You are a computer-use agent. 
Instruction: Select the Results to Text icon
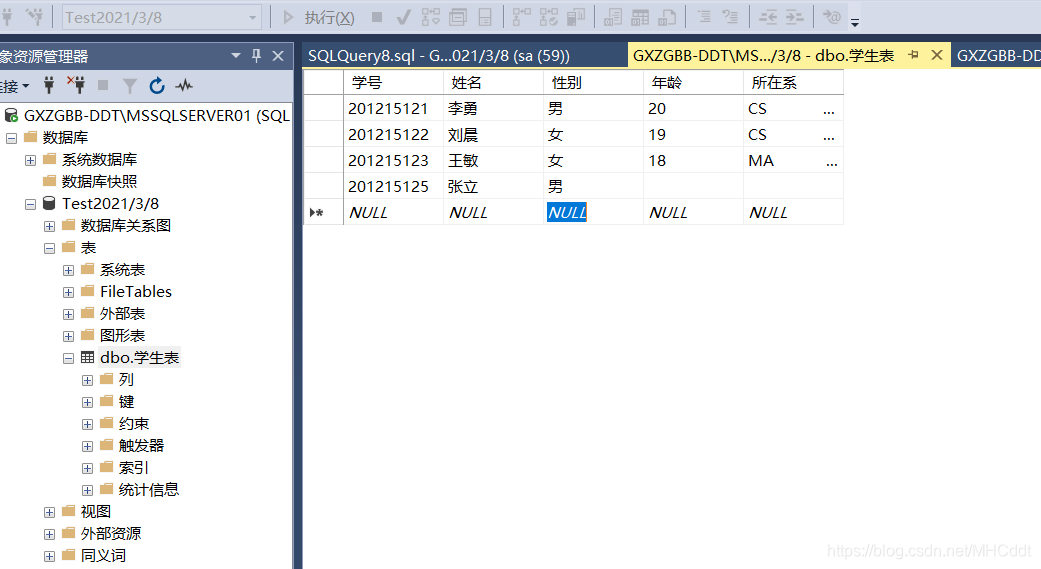click(x=613, y=17)
